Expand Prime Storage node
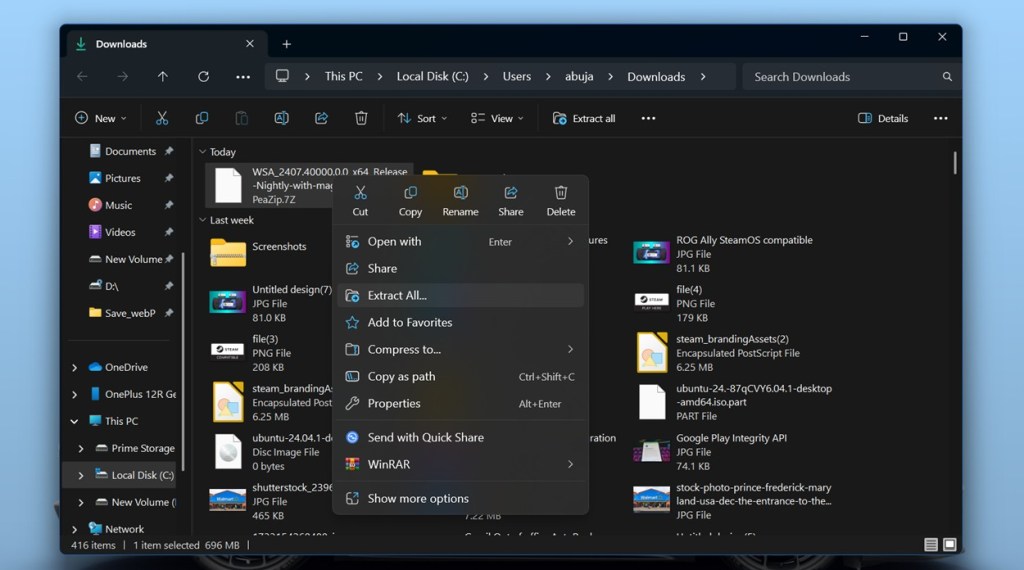 (81, 449)
